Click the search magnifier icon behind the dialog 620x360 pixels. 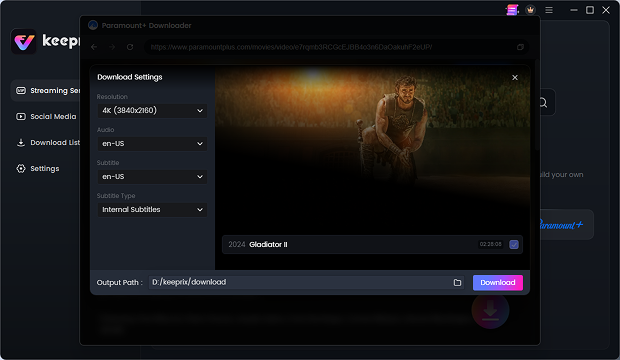pyautogui.click(x=544, y=103)
